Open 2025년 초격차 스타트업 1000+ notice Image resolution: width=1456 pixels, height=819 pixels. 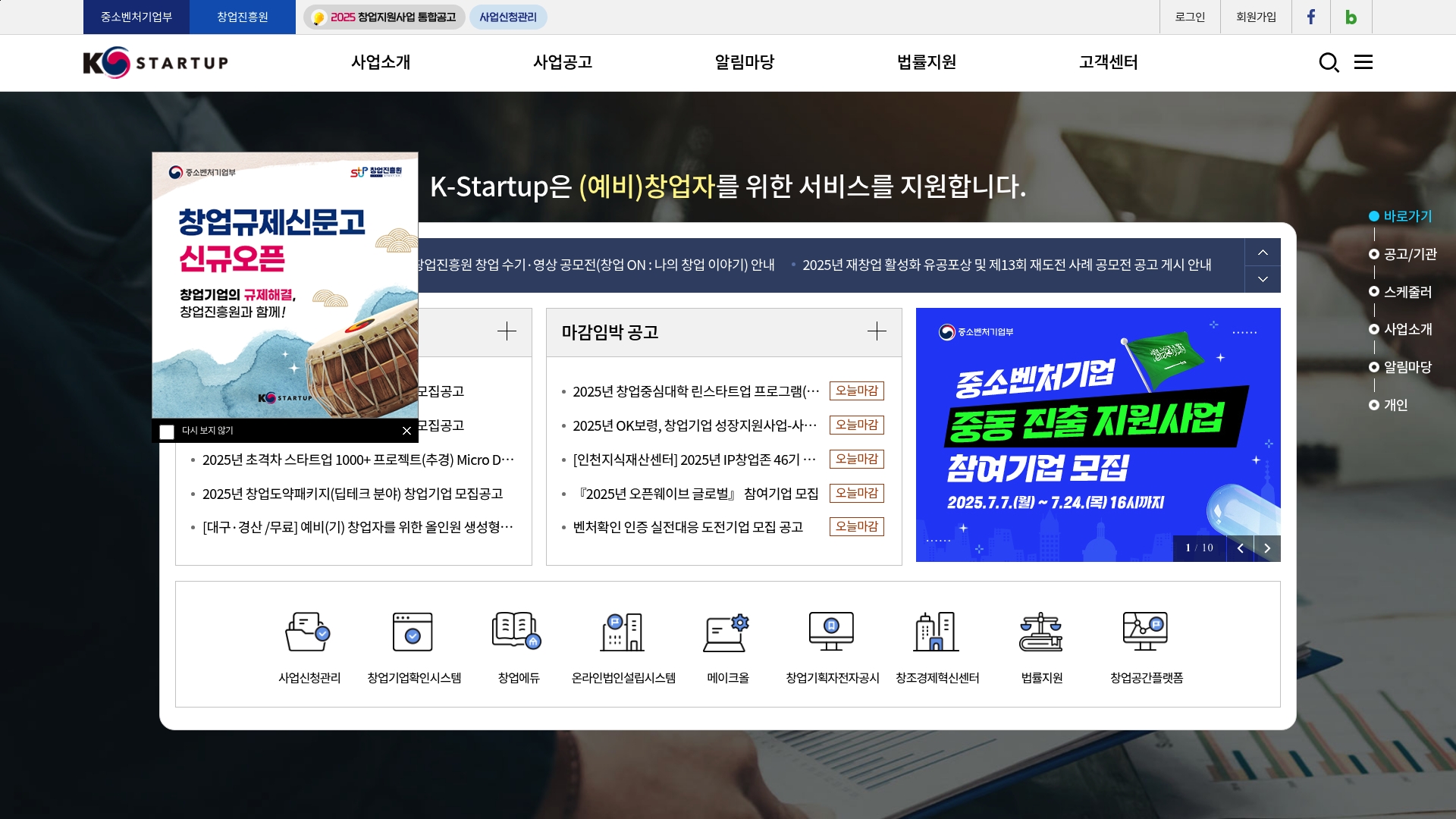(x=358, y=460)
